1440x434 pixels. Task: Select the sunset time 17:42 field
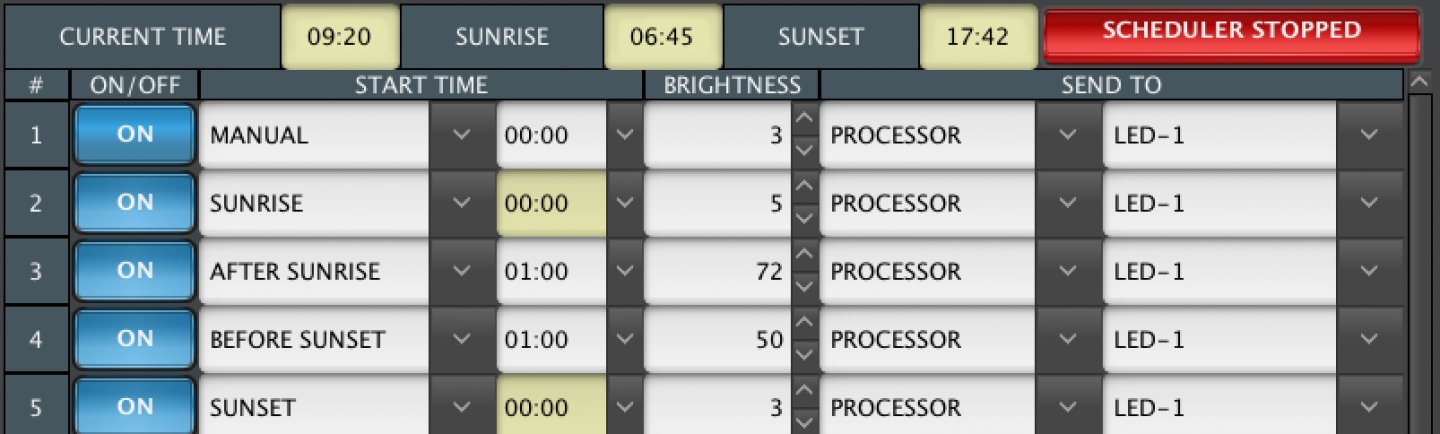tap(978, 38)
